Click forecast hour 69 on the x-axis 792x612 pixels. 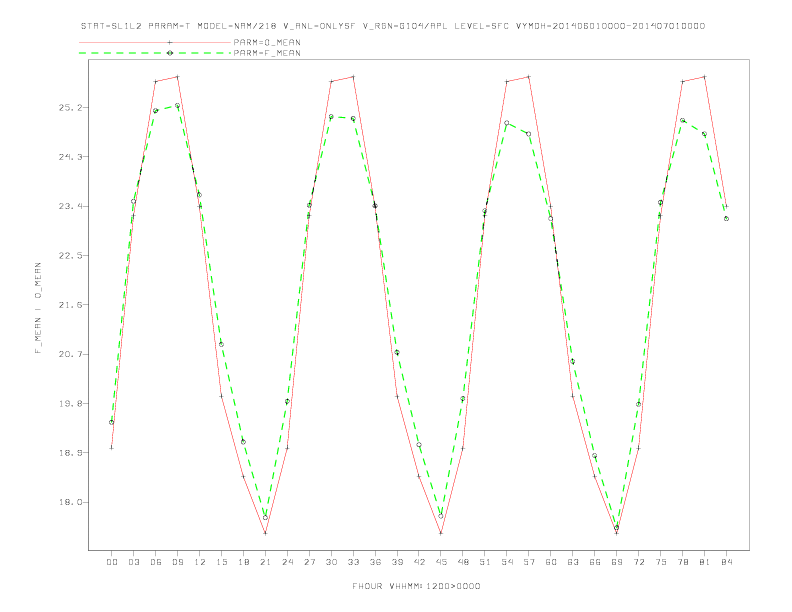(x=617, y=562)
